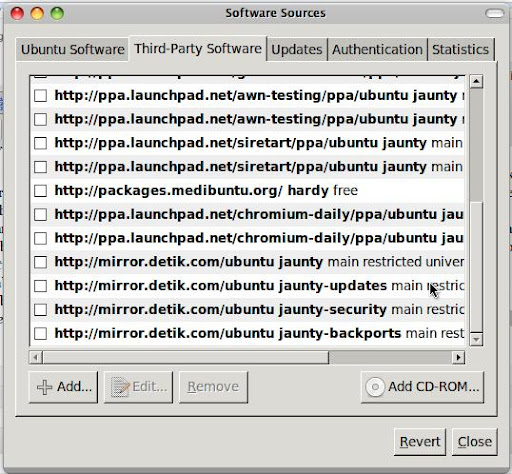Select the Third-Party Software tab

pos(198,49)
